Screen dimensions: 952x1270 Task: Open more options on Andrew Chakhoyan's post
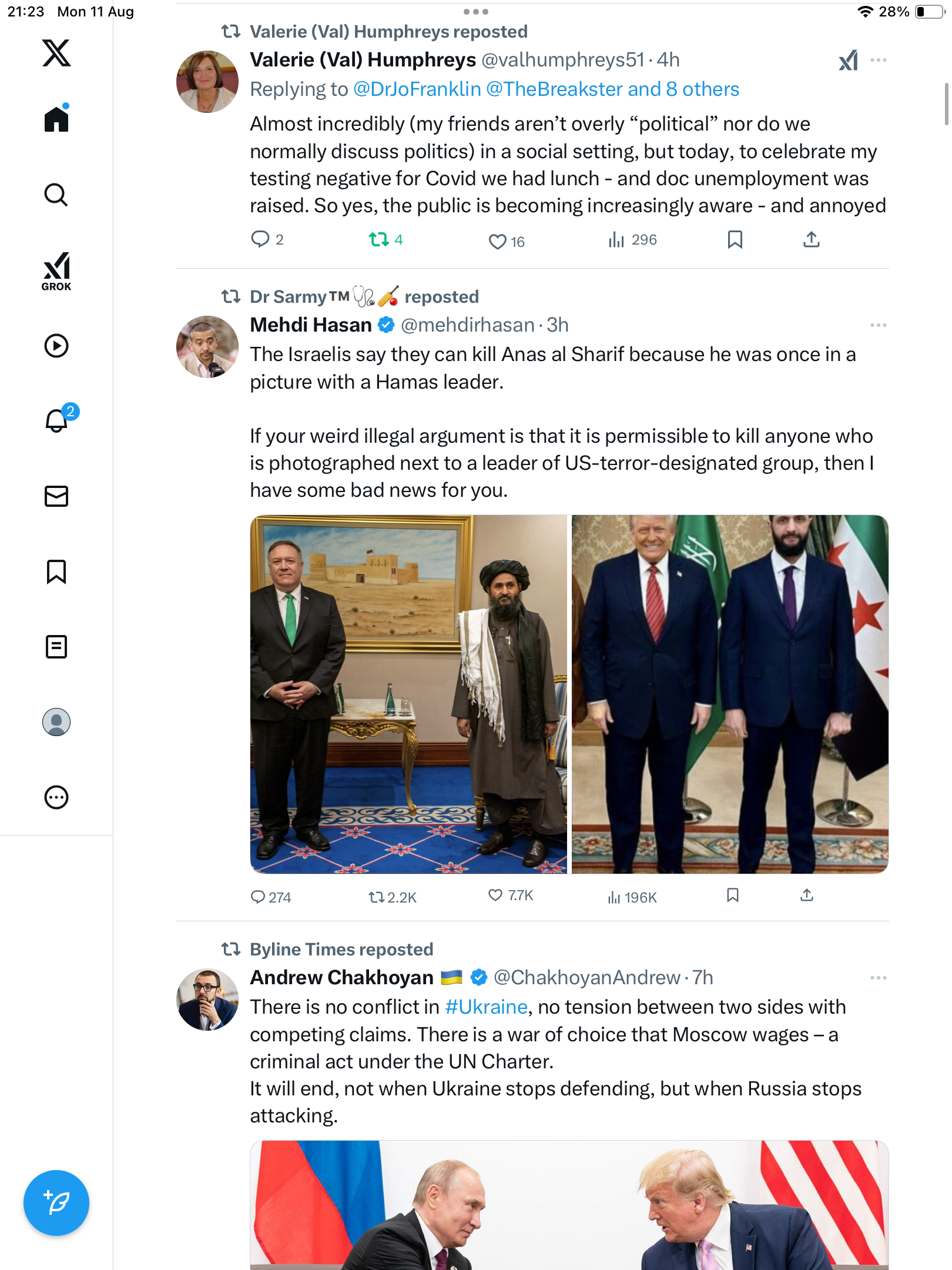point(878,978)
